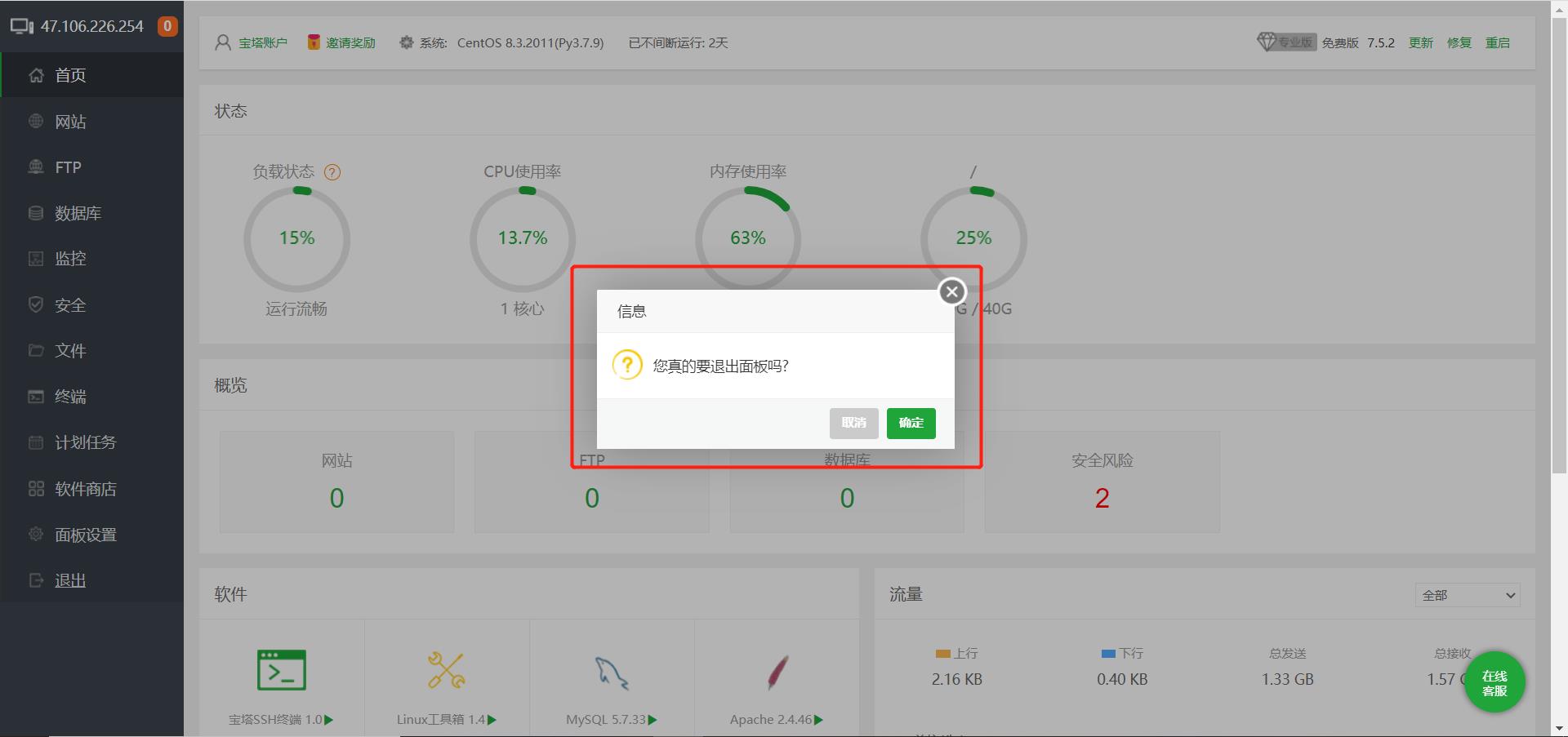The height and width of the screenshot is (737, 1568).
Task: Click the play arrow beside Apache 2.4.46
Action: tap(819, 720)
